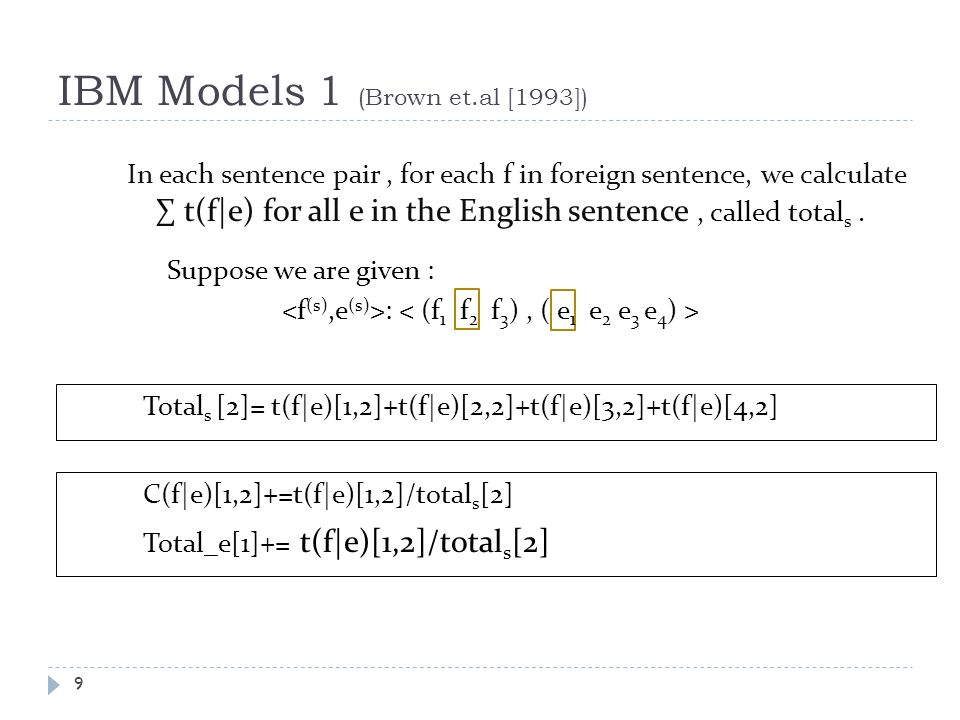Click the IBM Models 1 title
Screen dimensions: 960x720
point(198,91)
